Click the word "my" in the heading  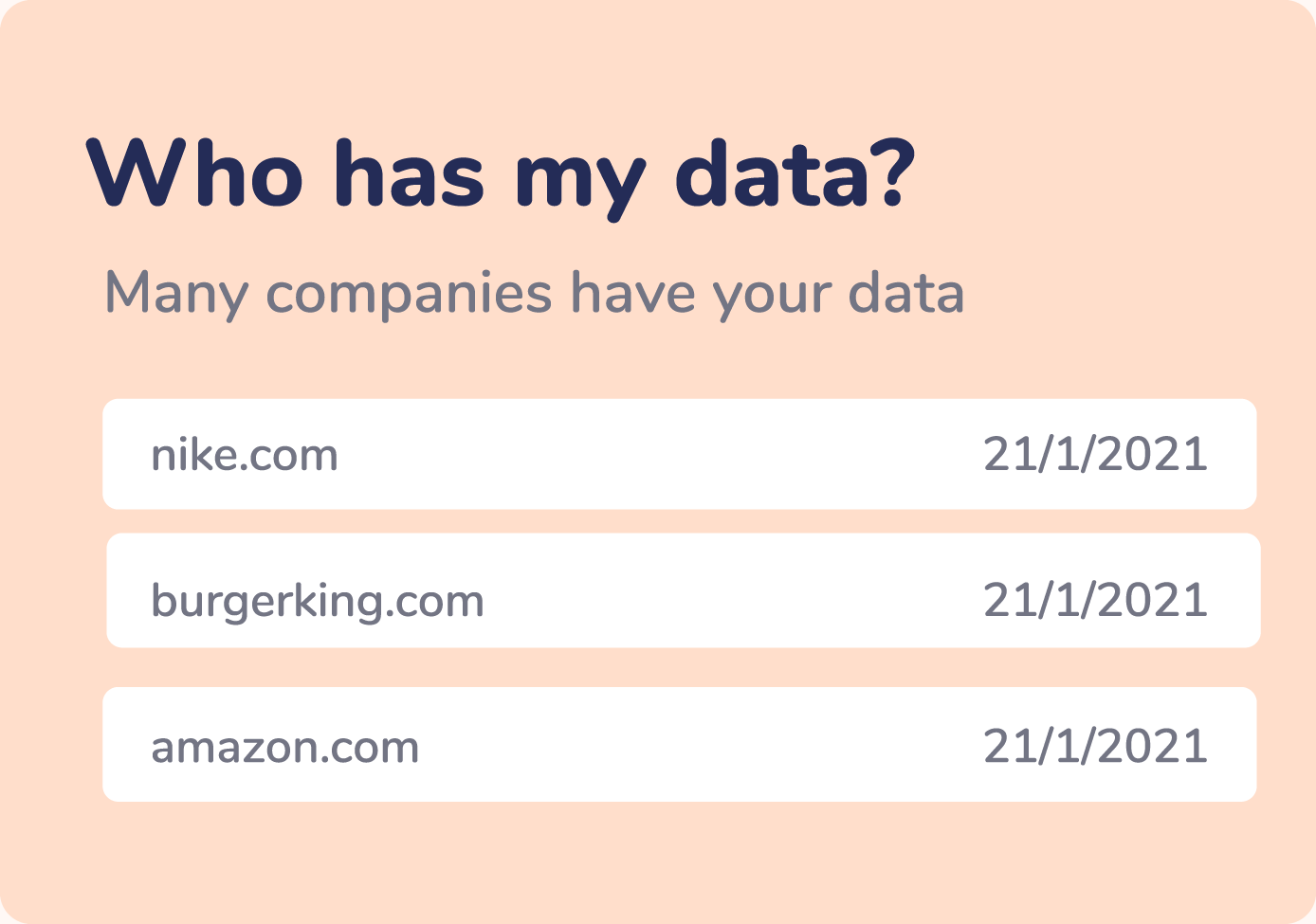coord(580,180)
